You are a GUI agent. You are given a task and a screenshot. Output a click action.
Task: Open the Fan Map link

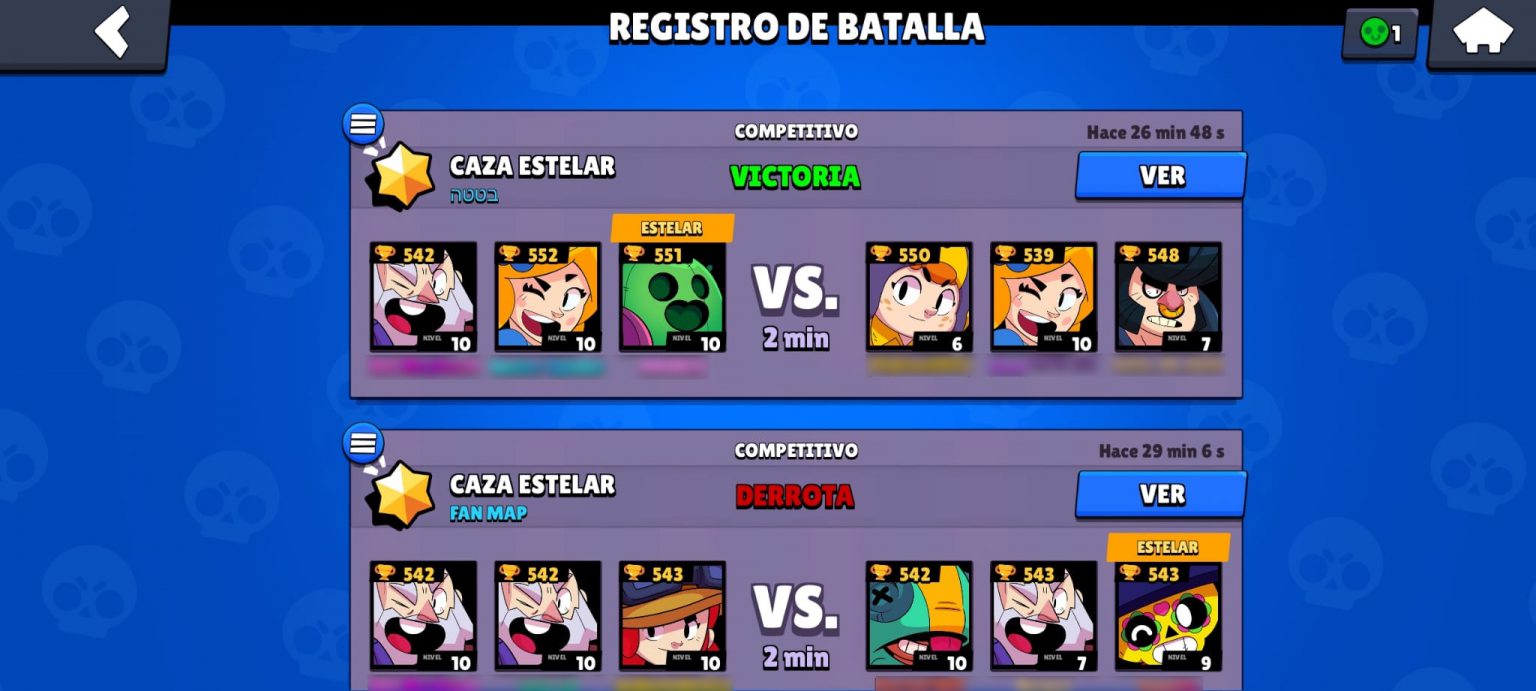pos(488,513)
